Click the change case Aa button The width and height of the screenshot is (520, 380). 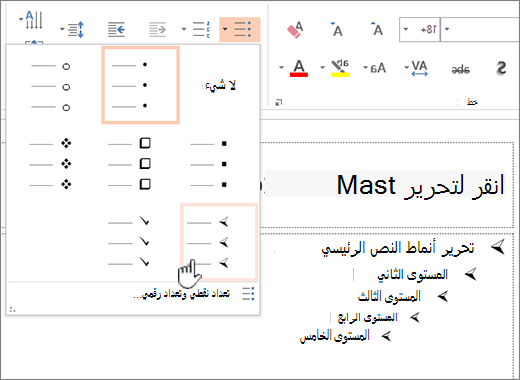pyautogui.click(x=378, y=68)
